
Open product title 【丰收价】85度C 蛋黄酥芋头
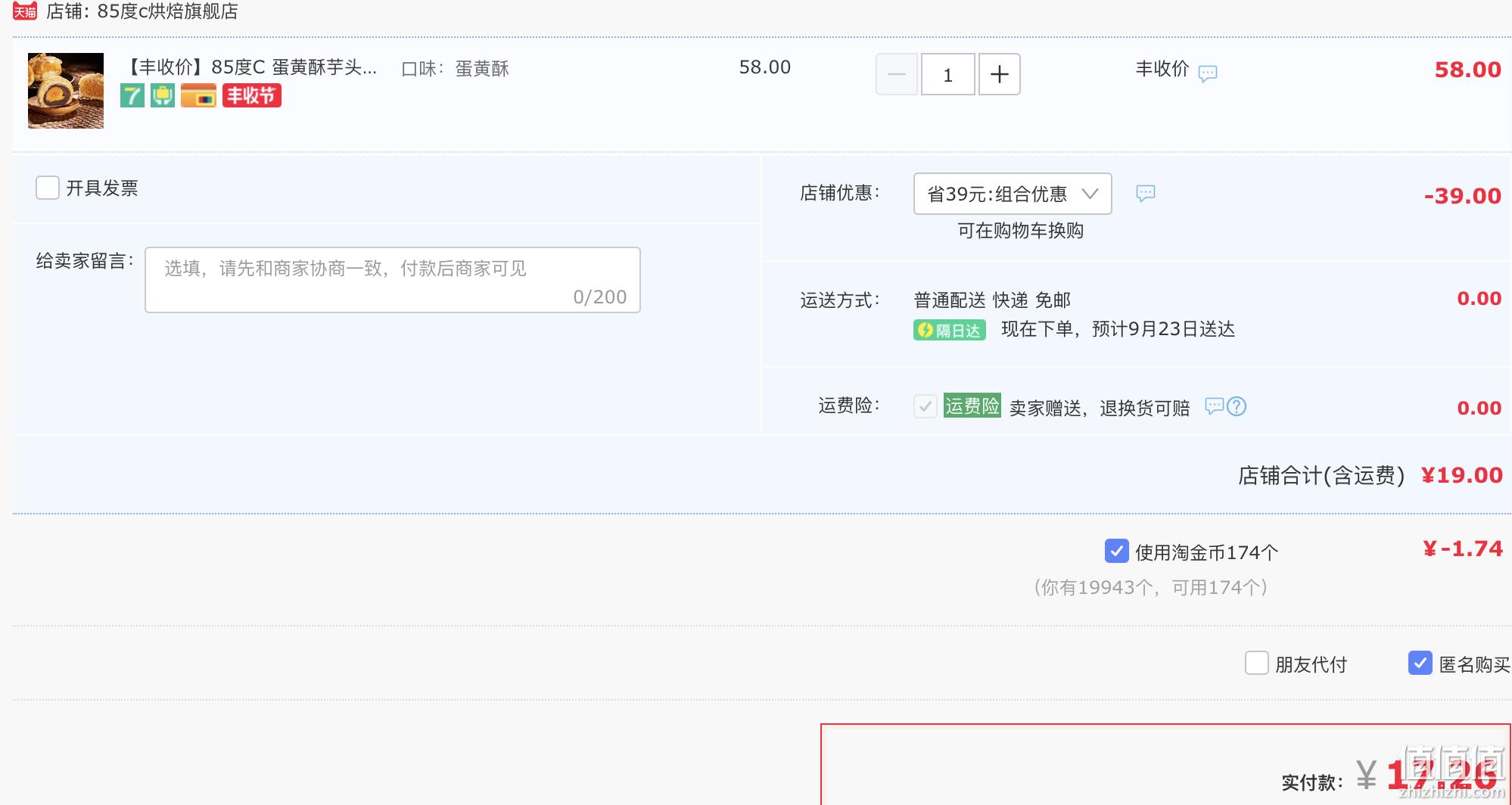tap(249, 67)
